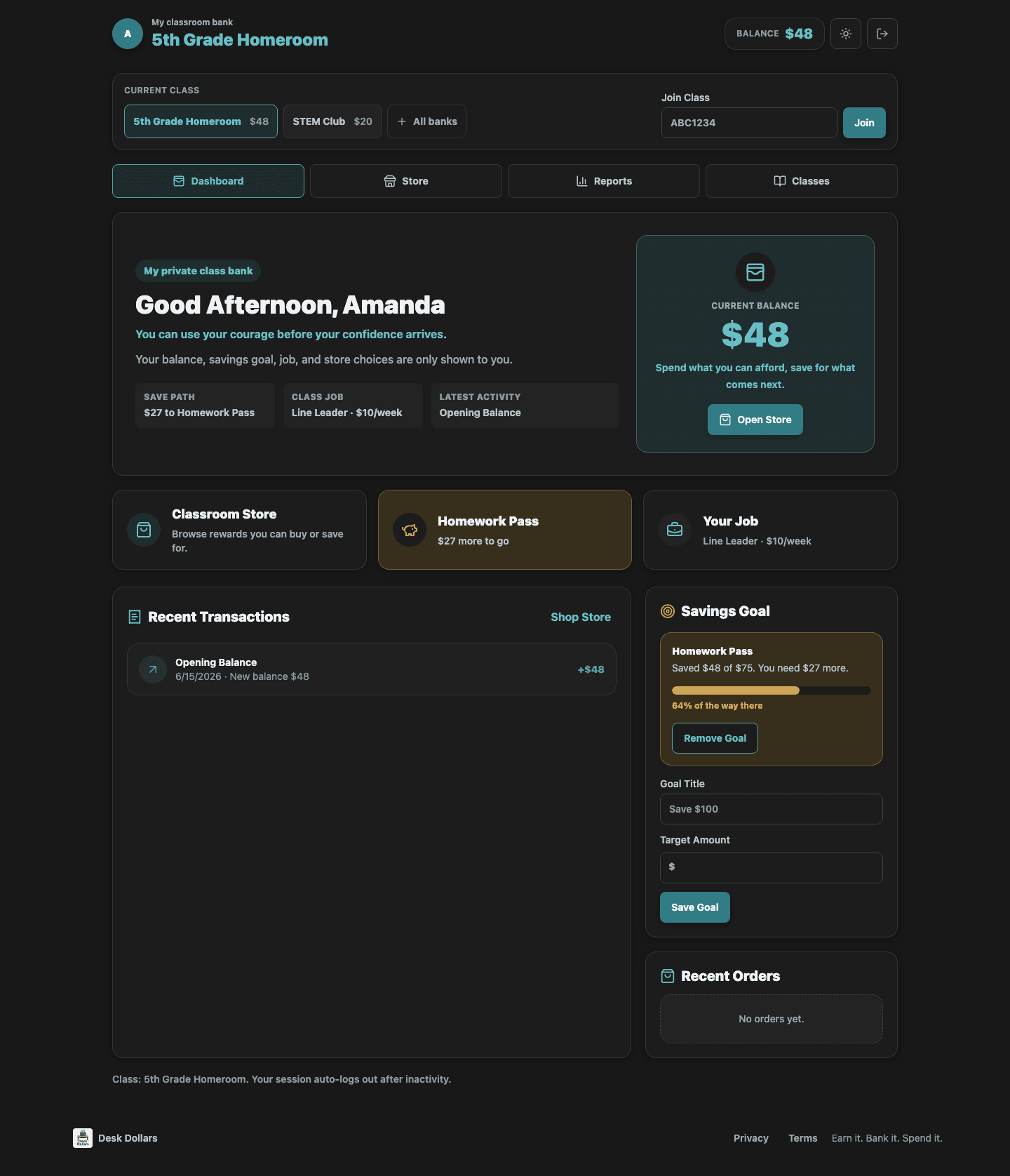This screenshot has width=1010, height=1176.
Task: Open the Terms footer link
Action: [x=803, y=1138]
